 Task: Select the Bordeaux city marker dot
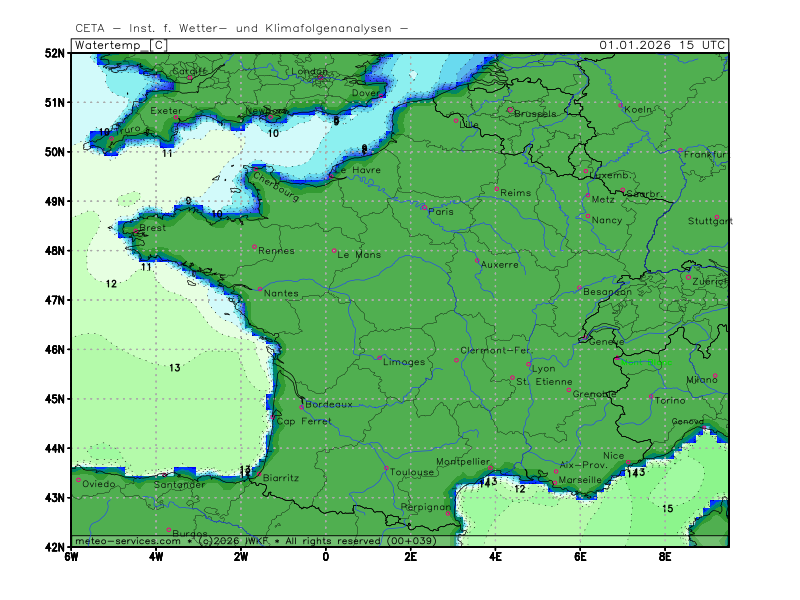pos(302,407)
